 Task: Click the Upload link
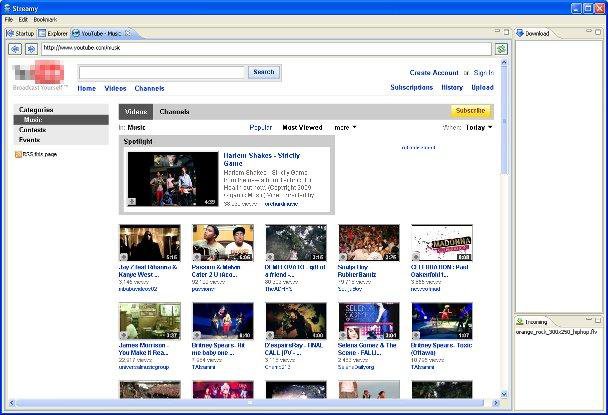click(482, 87)
